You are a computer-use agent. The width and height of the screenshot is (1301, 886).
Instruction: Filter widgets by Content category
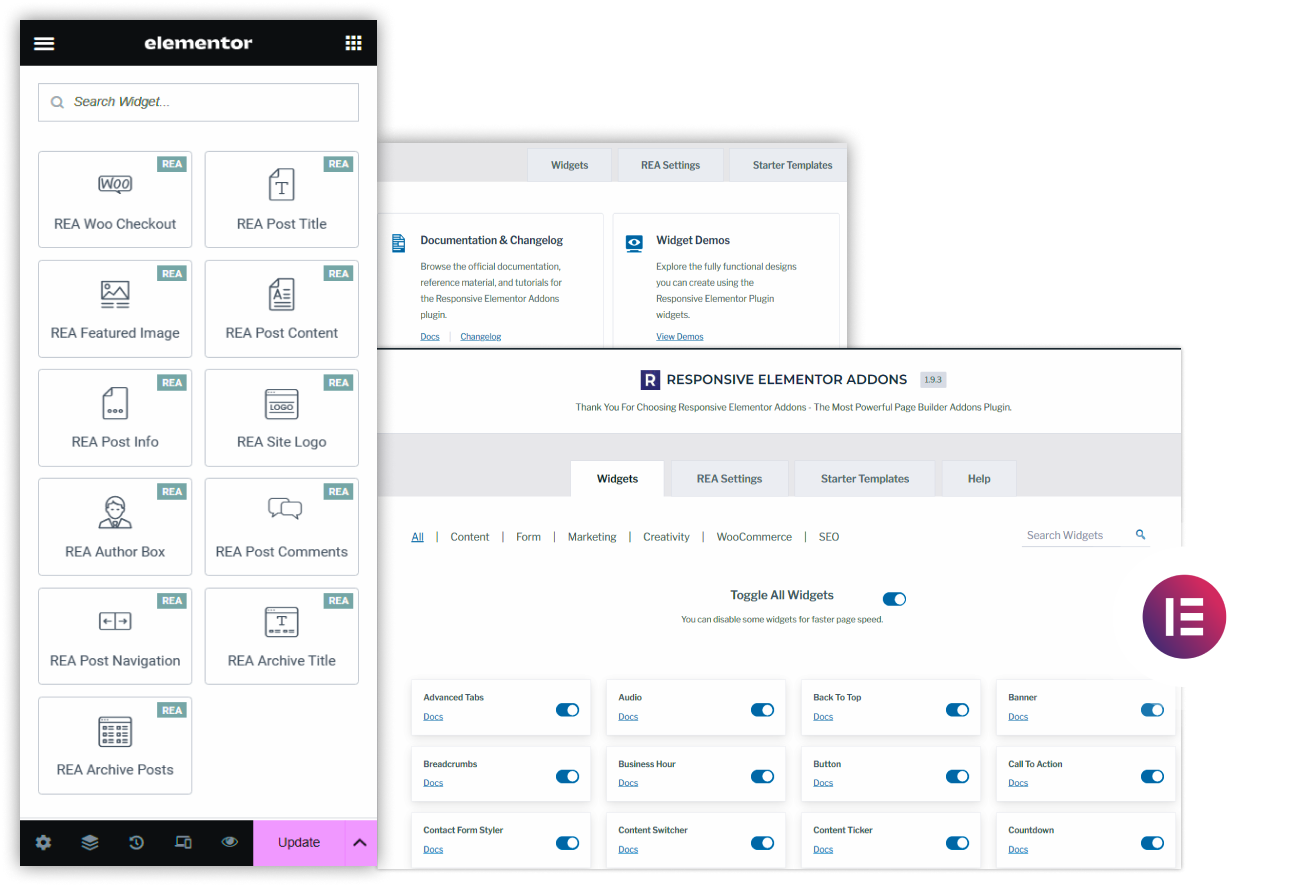470,537
